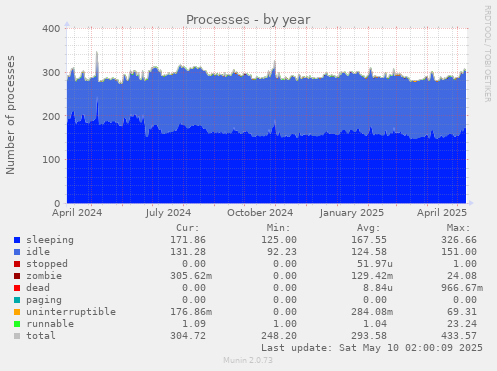The width and height of the screenshot is (497, 371).
Task: Click the 'April 2025' axis label
Action: (x=442, y=213)
